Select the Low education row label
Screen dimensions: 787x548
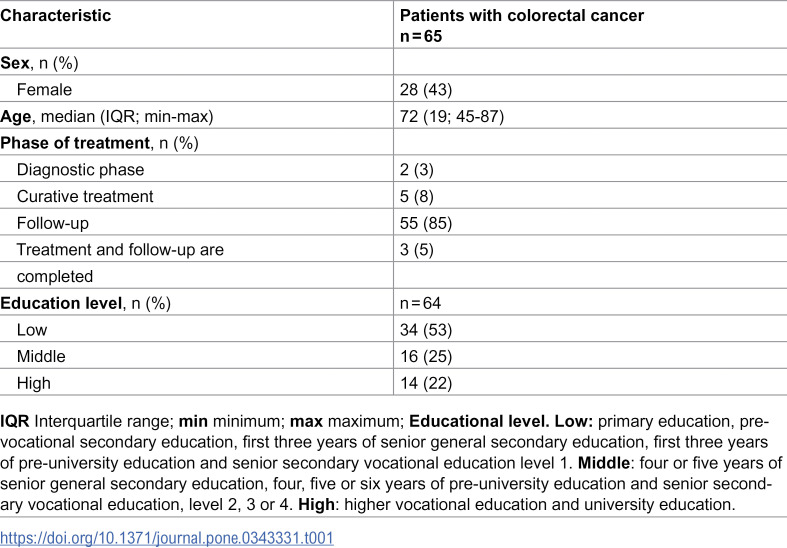point(32,330)
